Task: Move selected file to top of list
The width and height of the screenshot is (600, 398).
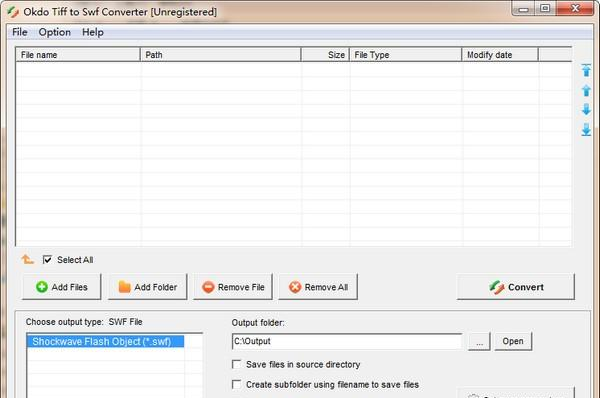Action: click(586, 70)
